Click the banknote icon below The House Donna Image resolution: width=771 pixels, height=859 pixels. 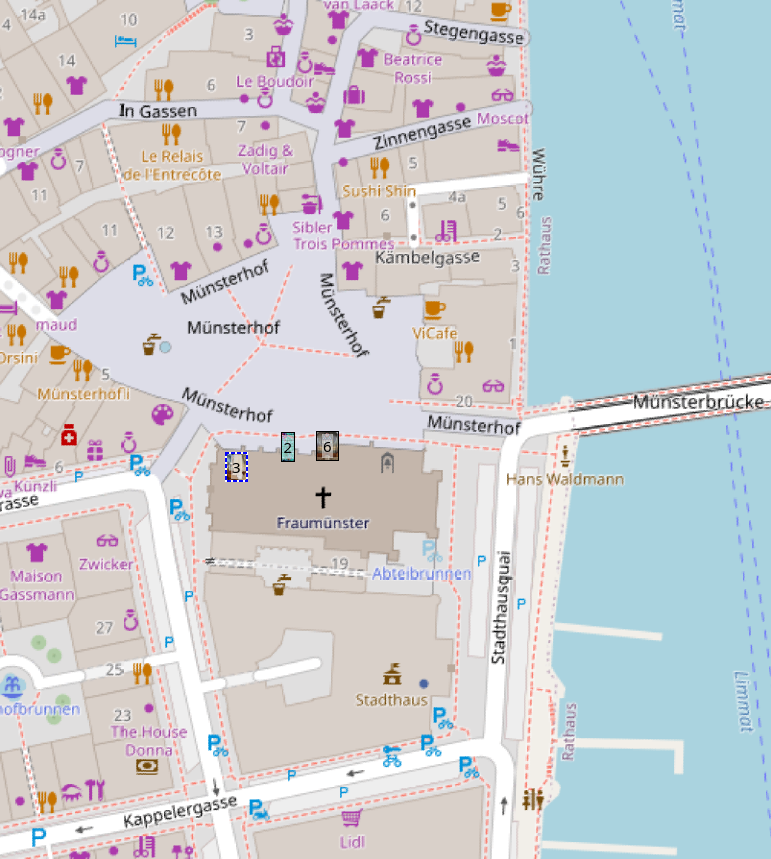(x=147, y=766)
